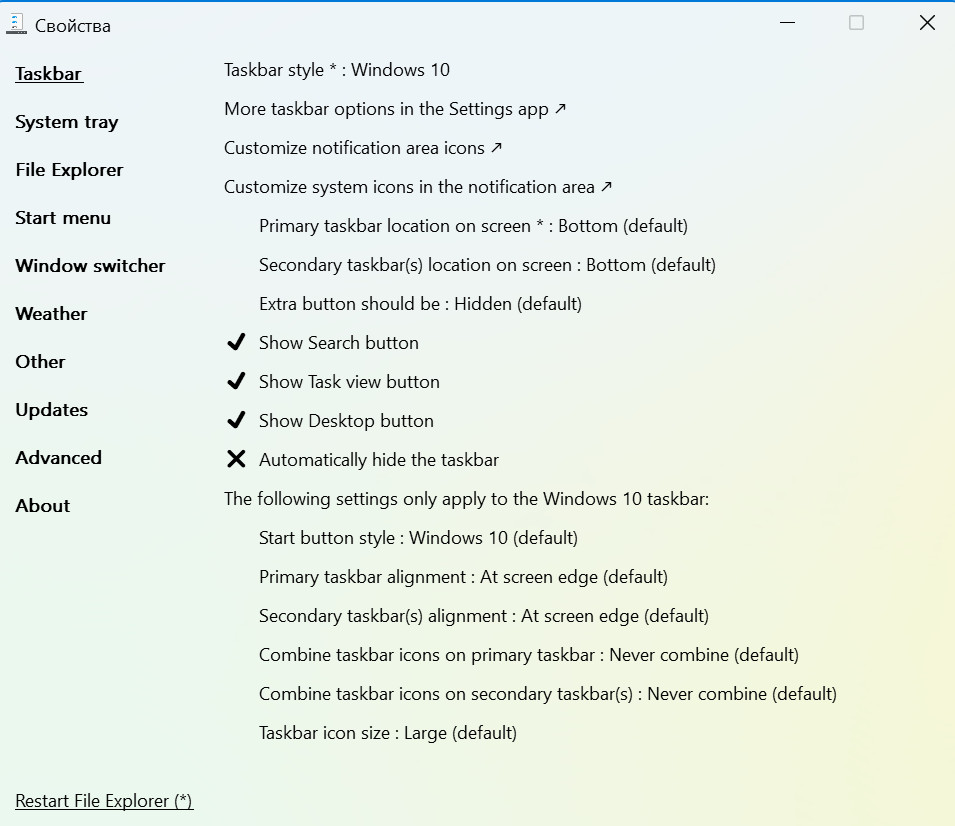955x826 pixels.
Task: Change the Start button style option
Action: point(418,538)
